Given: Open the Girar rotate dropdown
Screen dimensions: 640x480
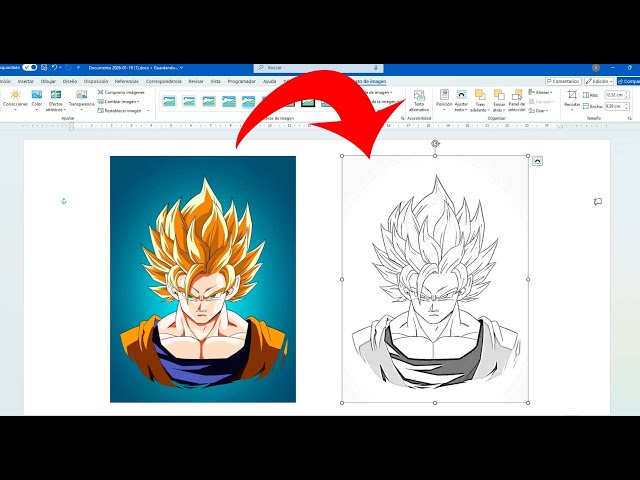Looking at the screenshot, I should pos(538,111).
